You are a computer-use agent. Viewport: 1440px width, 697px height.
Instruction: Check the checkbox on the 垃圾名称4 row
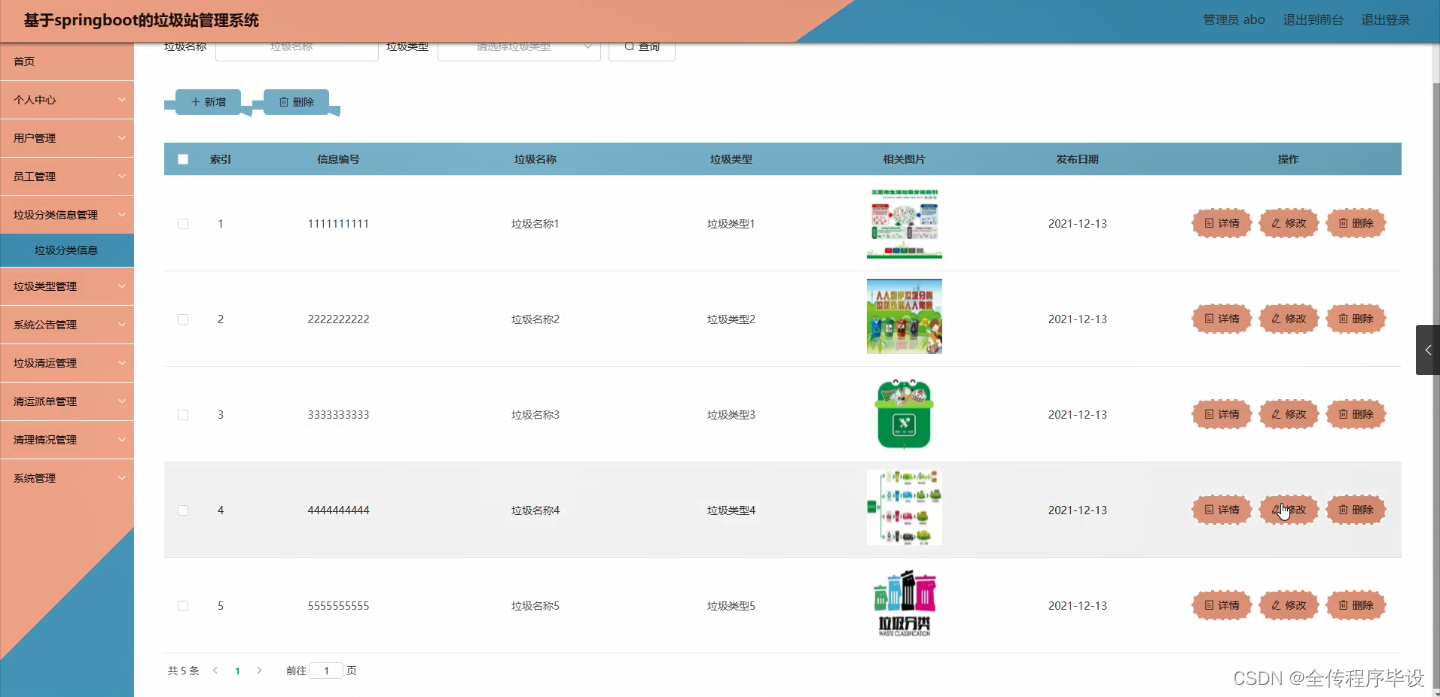[183, 510]
